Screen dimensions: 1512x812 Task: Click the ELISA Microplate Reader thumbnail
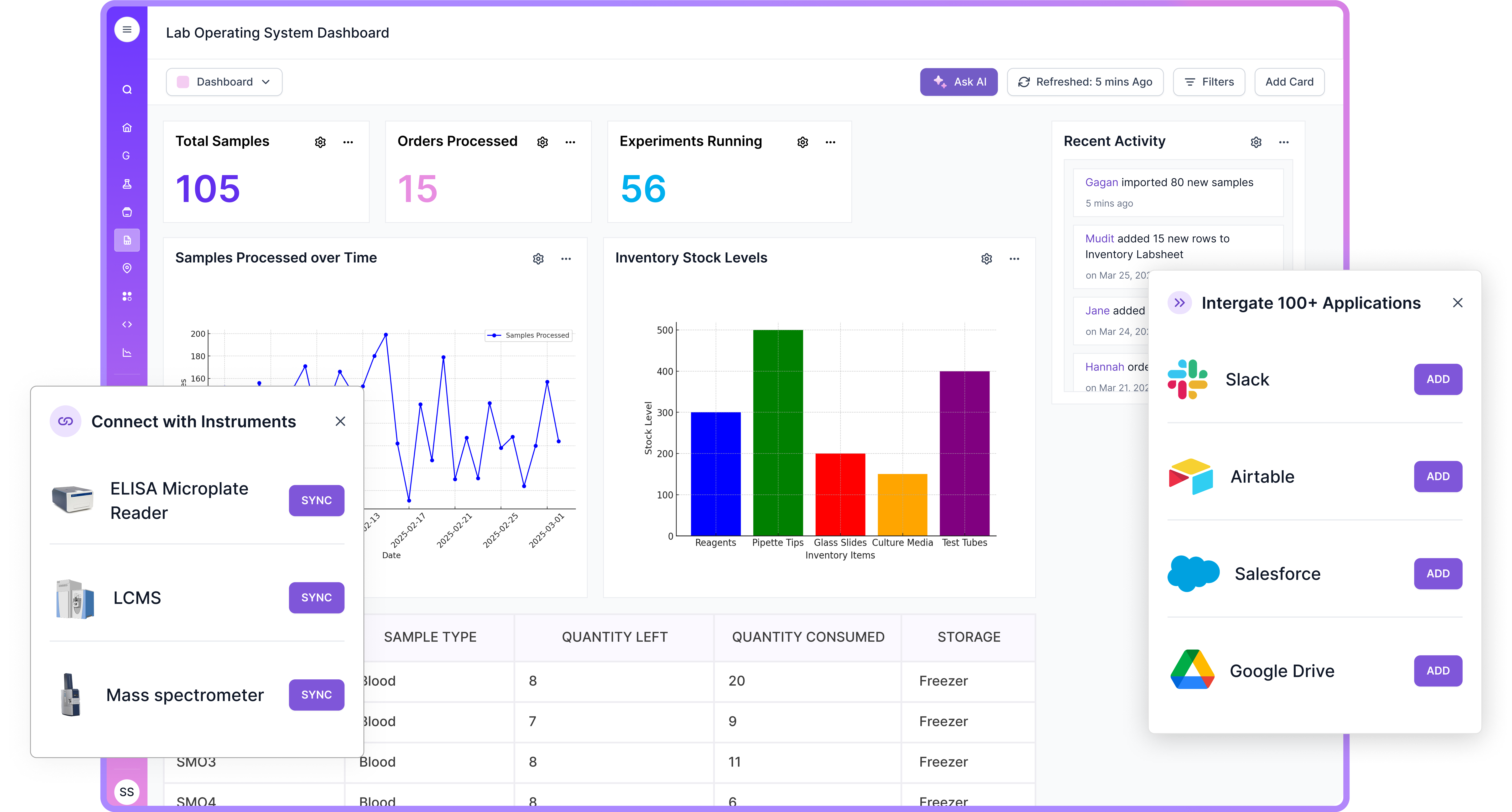click(73, 499)
